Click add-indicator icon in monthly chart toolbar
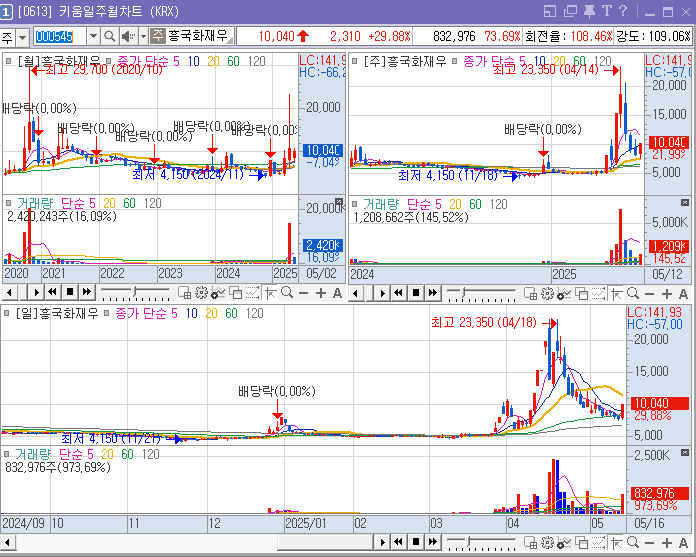 [218, 293]
